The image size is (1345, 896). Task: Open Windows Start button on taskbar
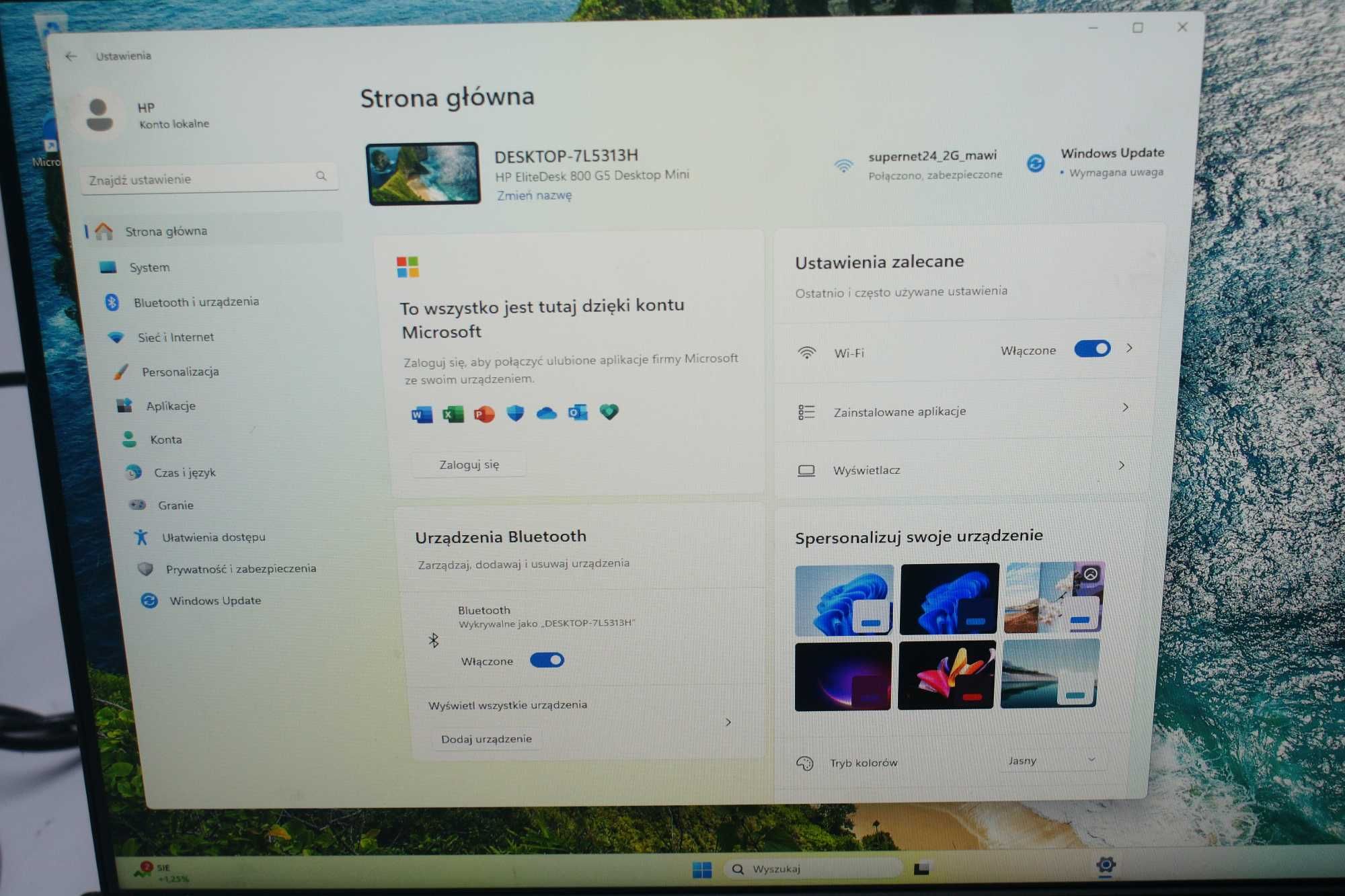tap(702, 870)
